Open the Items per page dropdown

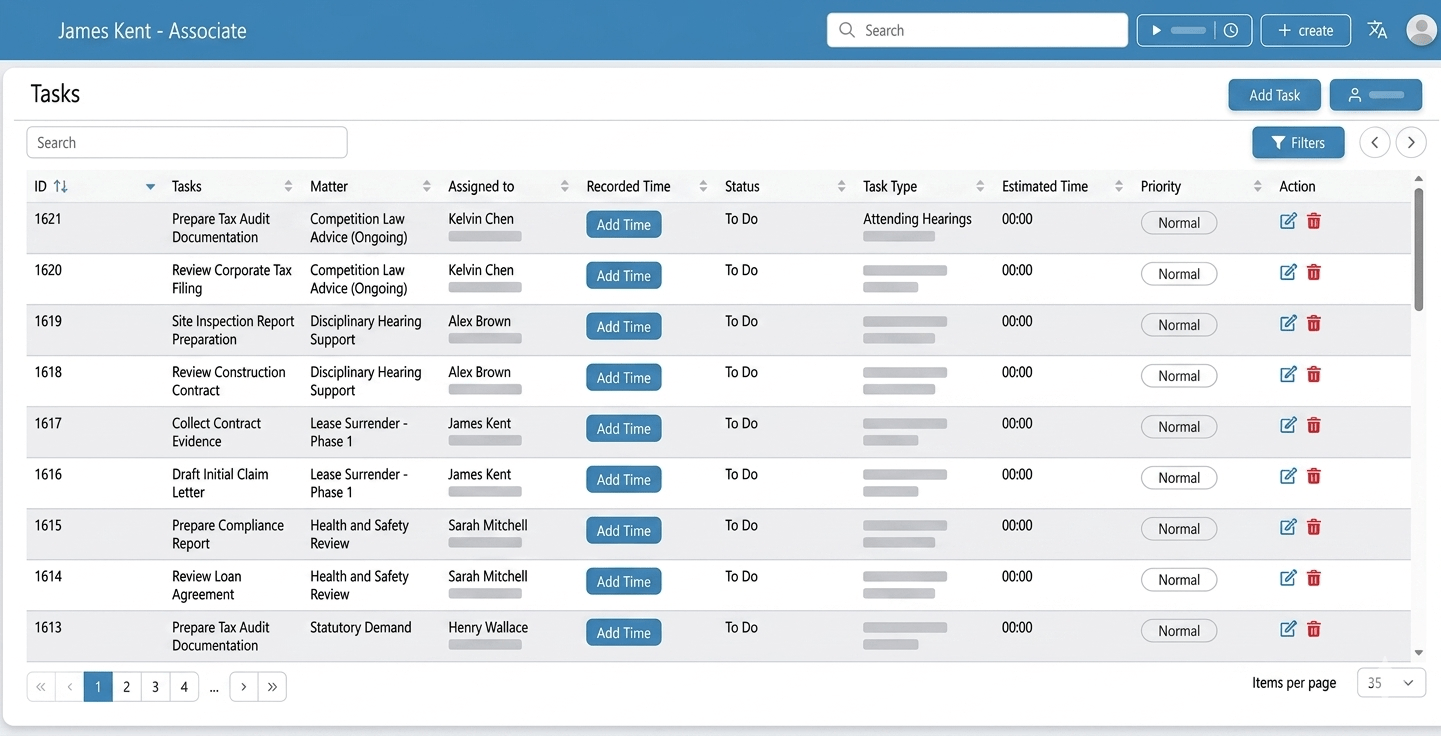coord(1391,683)
